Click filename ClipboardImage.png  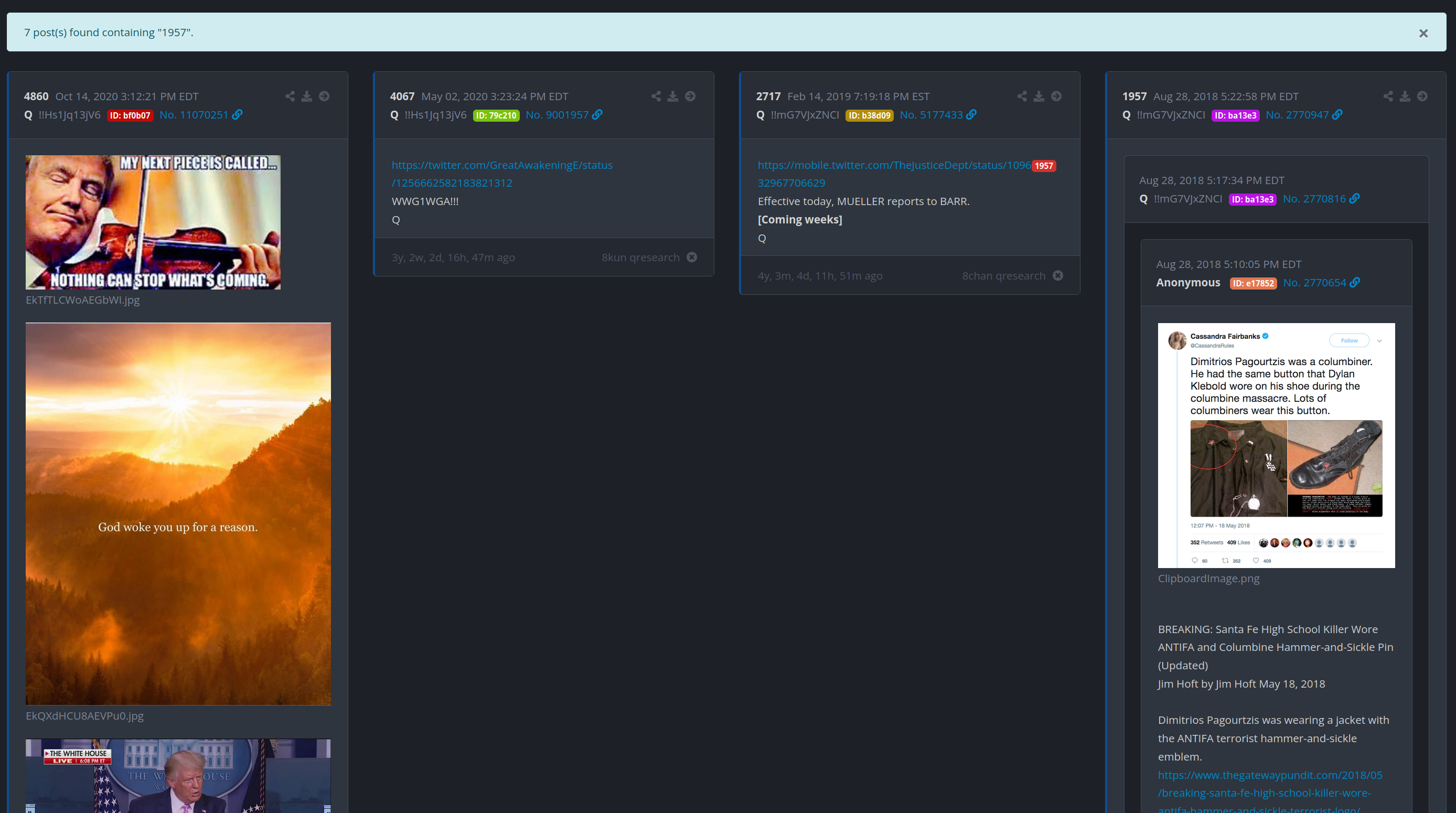coord(1208,579)
